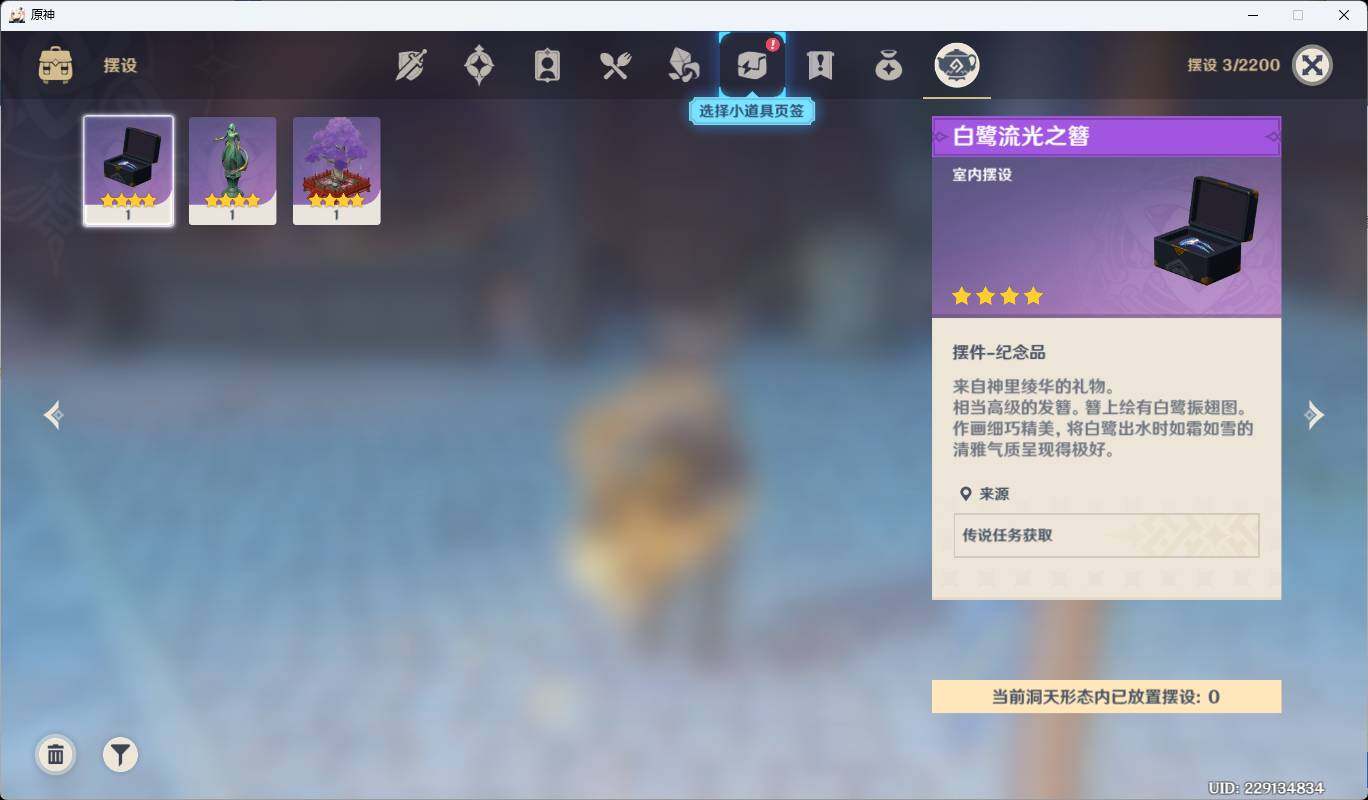Open the funnel filter options
1368x800 pixels.
pyautogui.click(x=120, y=754)
